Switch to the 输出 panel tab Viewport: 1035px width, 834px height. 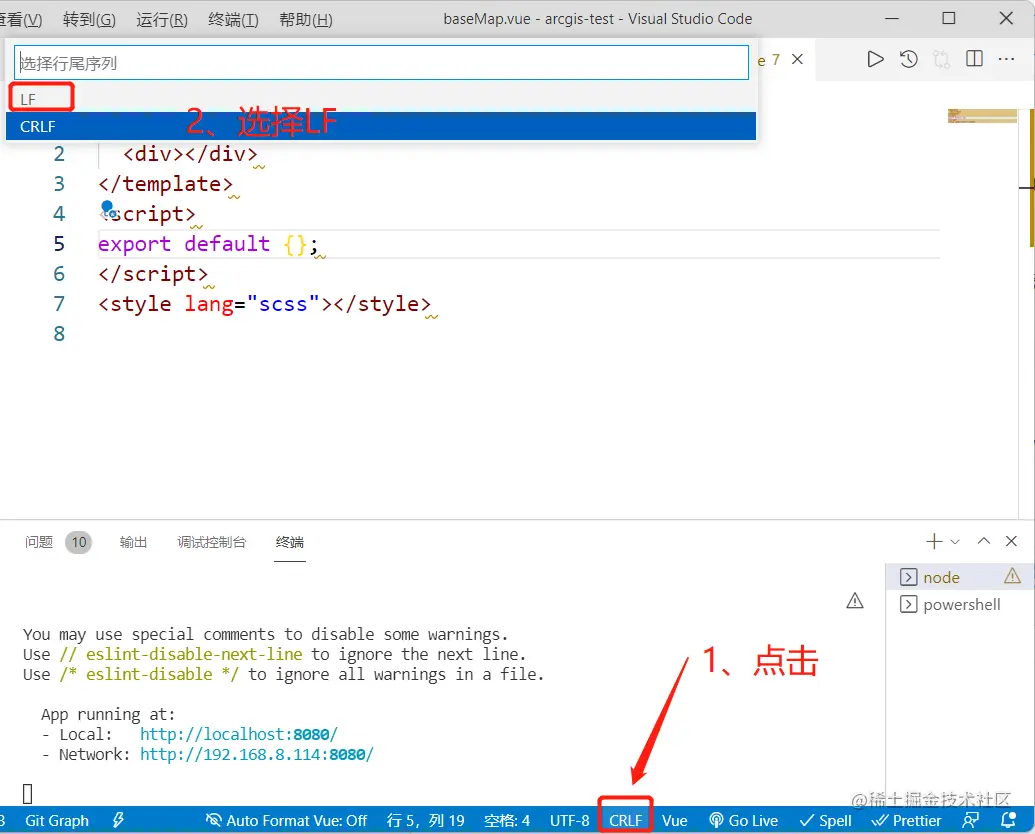tap(133, 542)
